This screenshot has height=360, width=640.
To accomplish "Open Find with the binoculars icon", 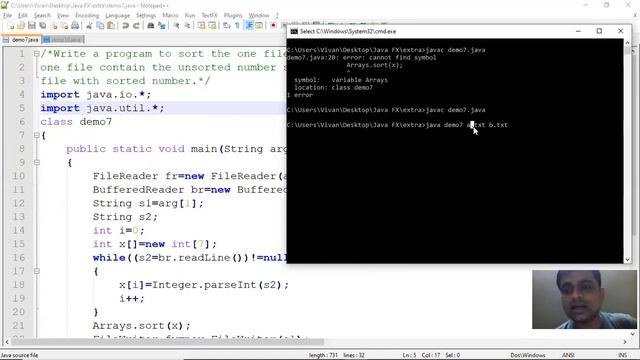I will click(x=151, y=26).
